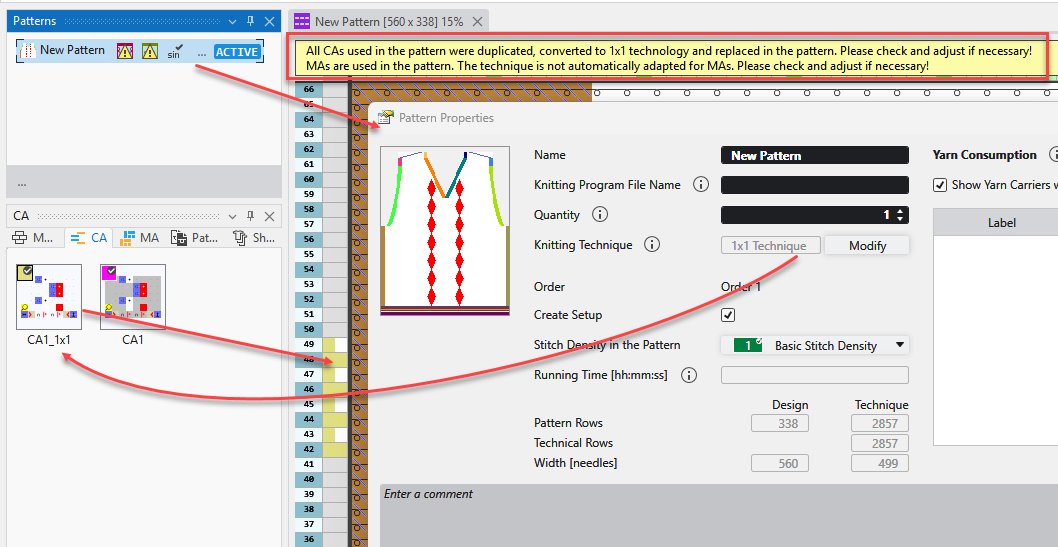Click info icon beside Knitting Technique
Viewport: 1058px width, 547px height.
click(x=652, y=245)
